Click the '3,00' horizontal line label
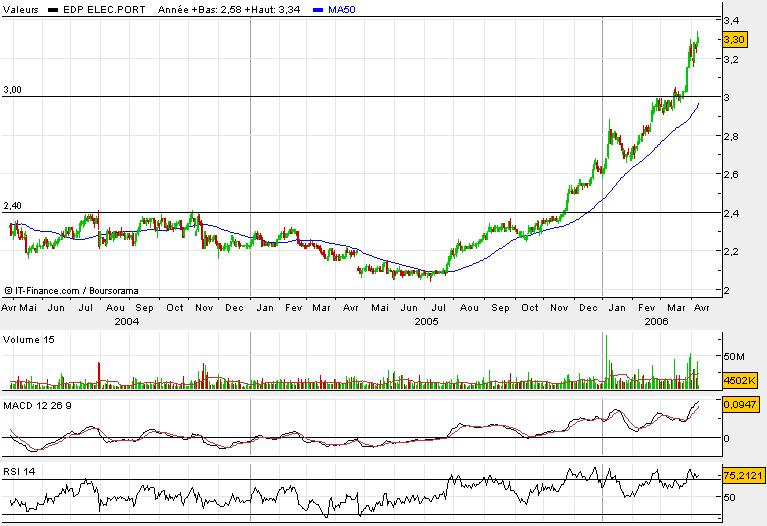767x526 pixels. pyautogui.click(x=12, y=90)
